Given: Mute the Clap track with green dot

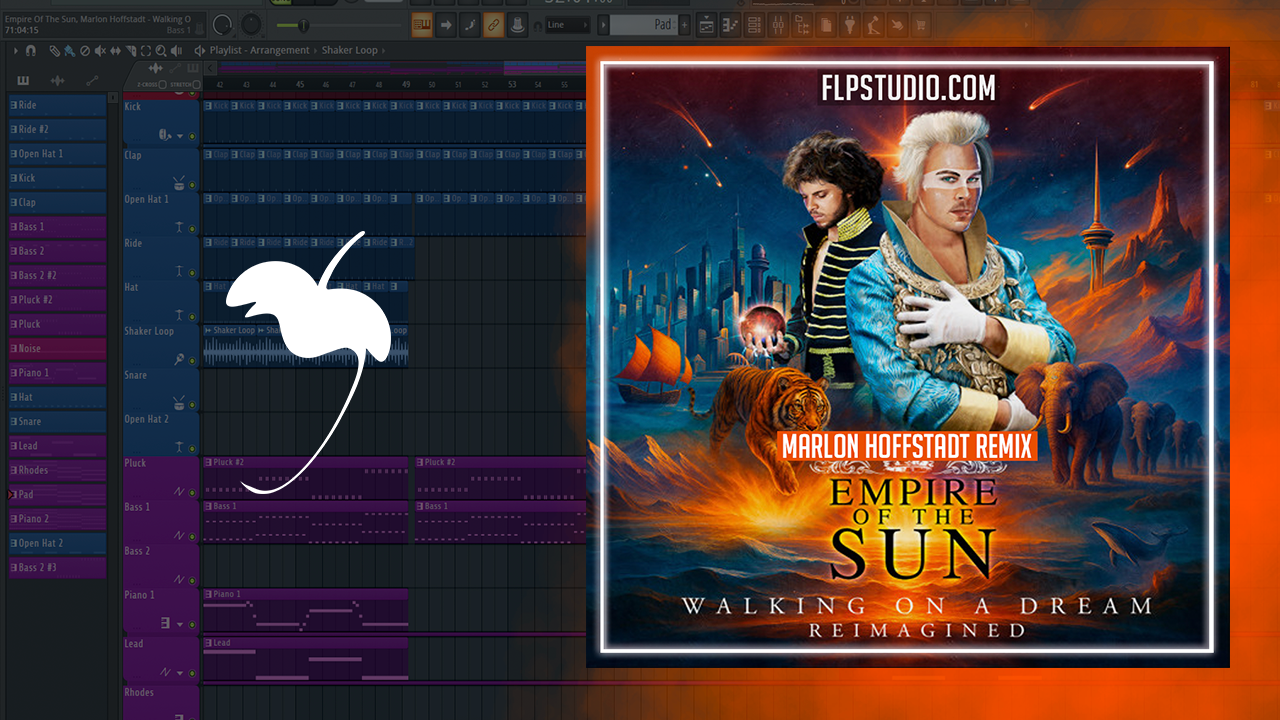Looking at the screenshot, I should click(192, 184).
